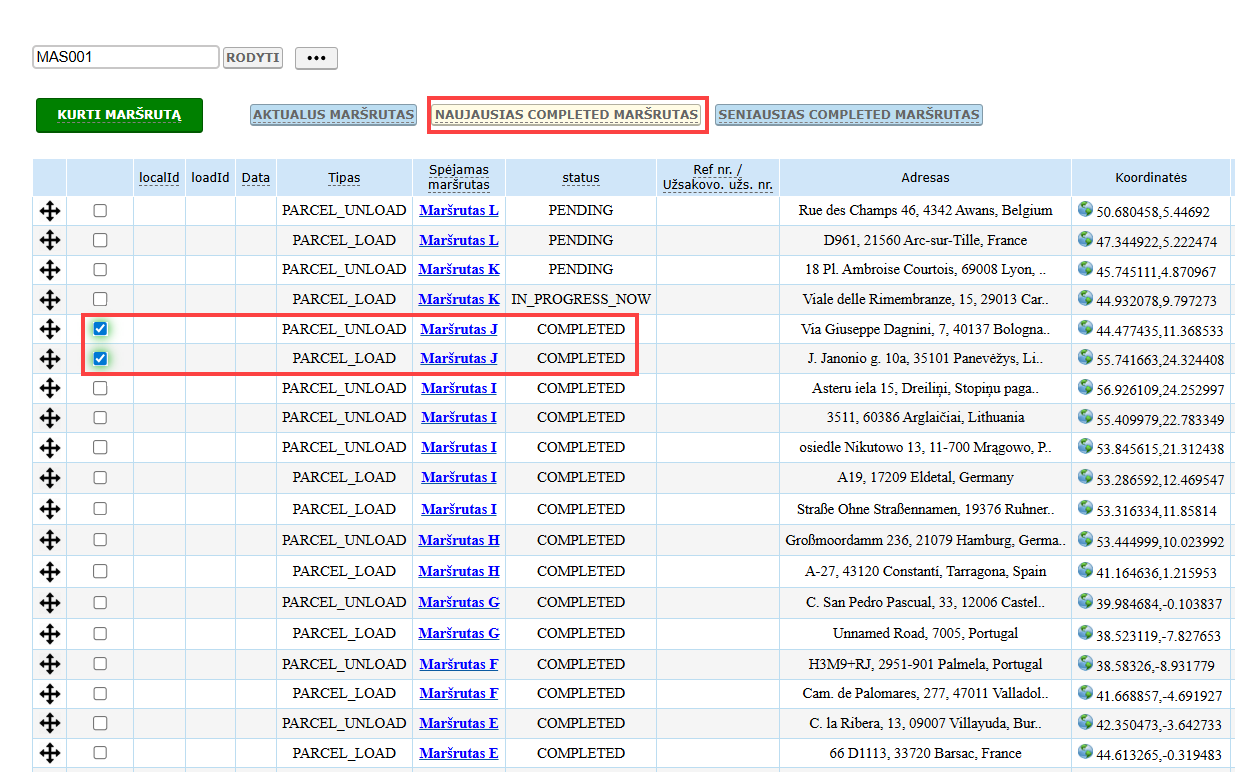This screenshot has width=1235, height=772.
Task: Open globe icon beside 47.344922,5.222474
Action: click(x=1085, y=239)
